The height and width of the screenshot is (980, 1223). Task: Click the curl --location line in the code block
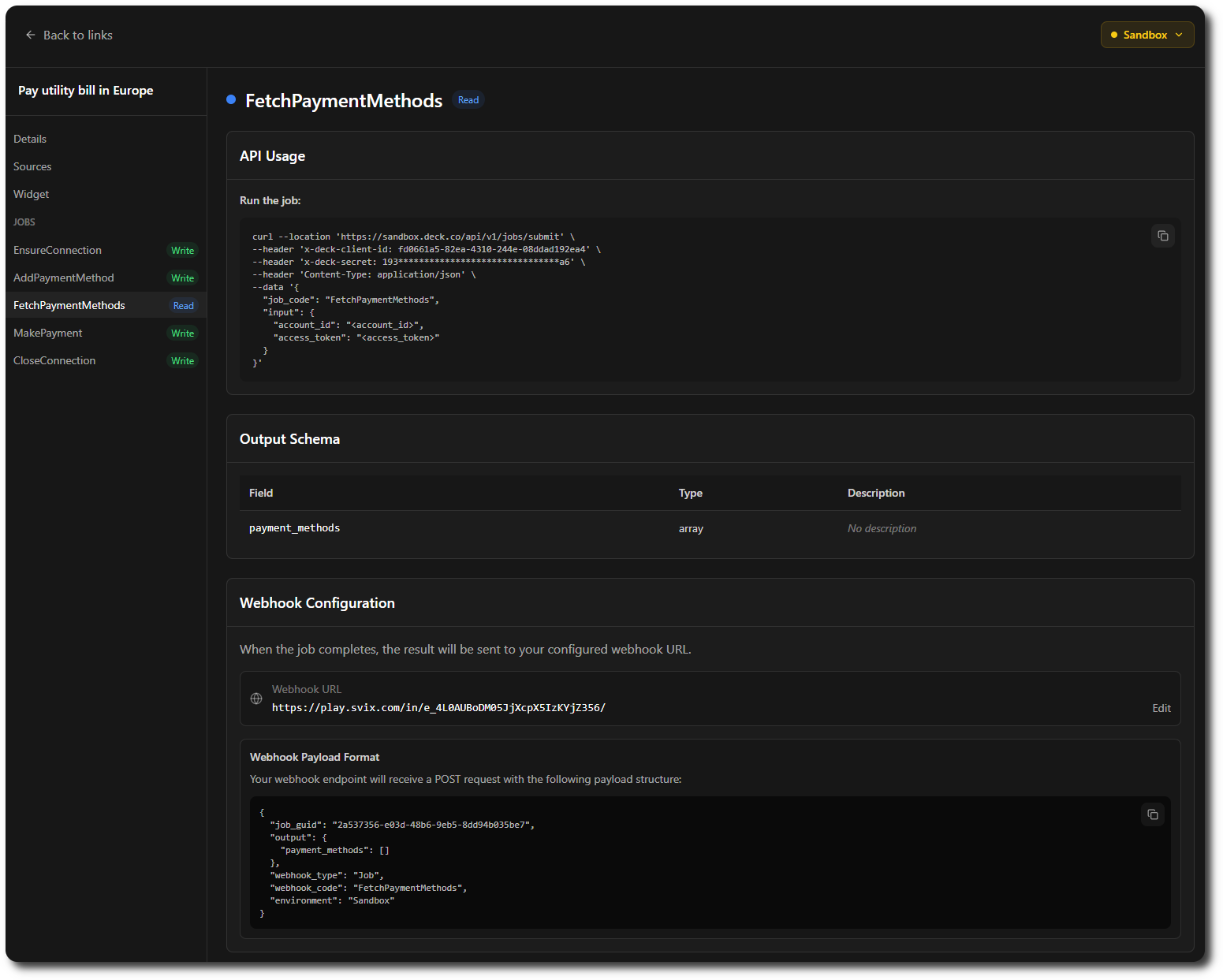coord(414,237)
